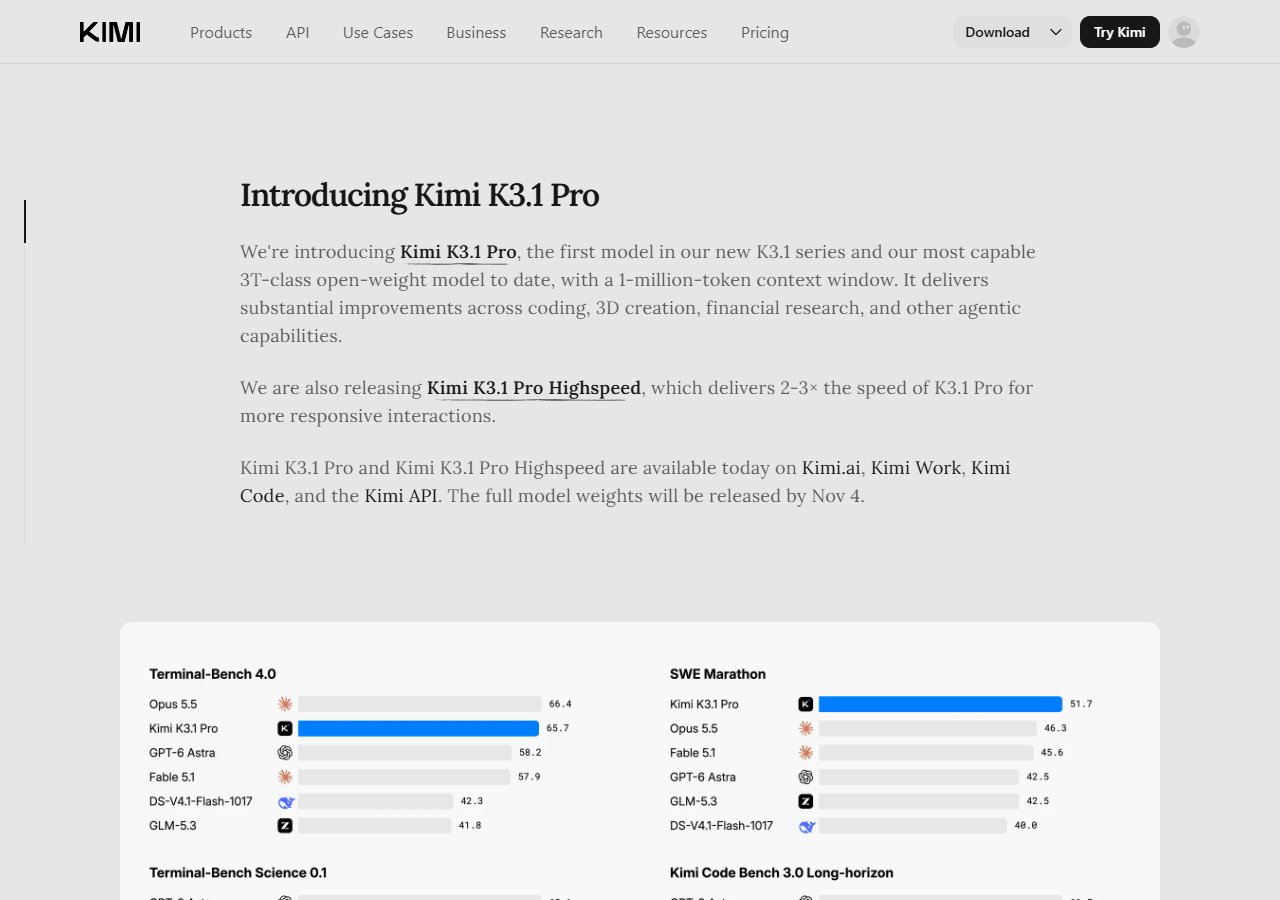
Task: Navigate to Pricing
Action: click(765, 32)
